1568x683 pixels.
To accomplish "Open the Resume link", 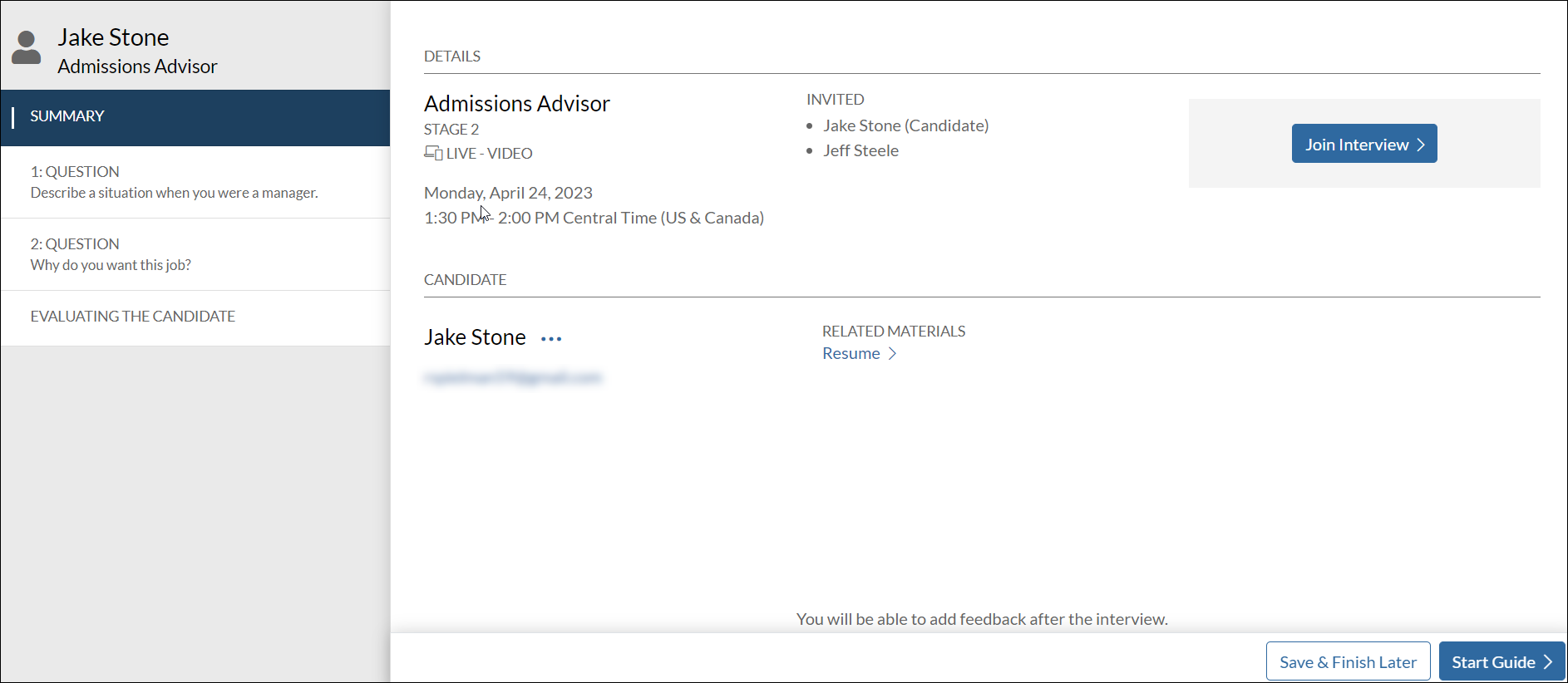I will click(851, 354).
